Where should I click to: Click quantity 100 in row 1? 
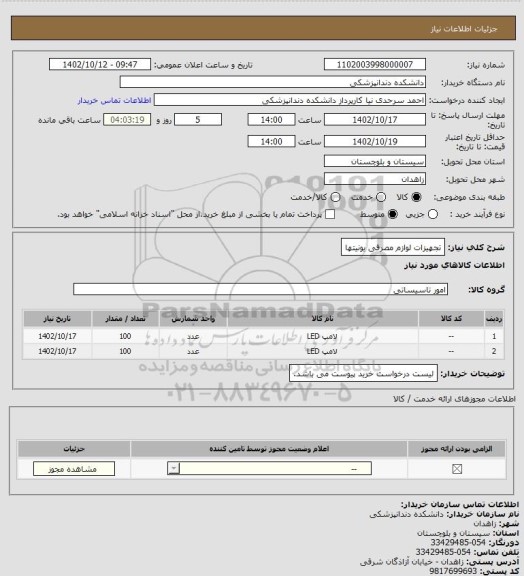pyautogui.click(x=125, y=336)
